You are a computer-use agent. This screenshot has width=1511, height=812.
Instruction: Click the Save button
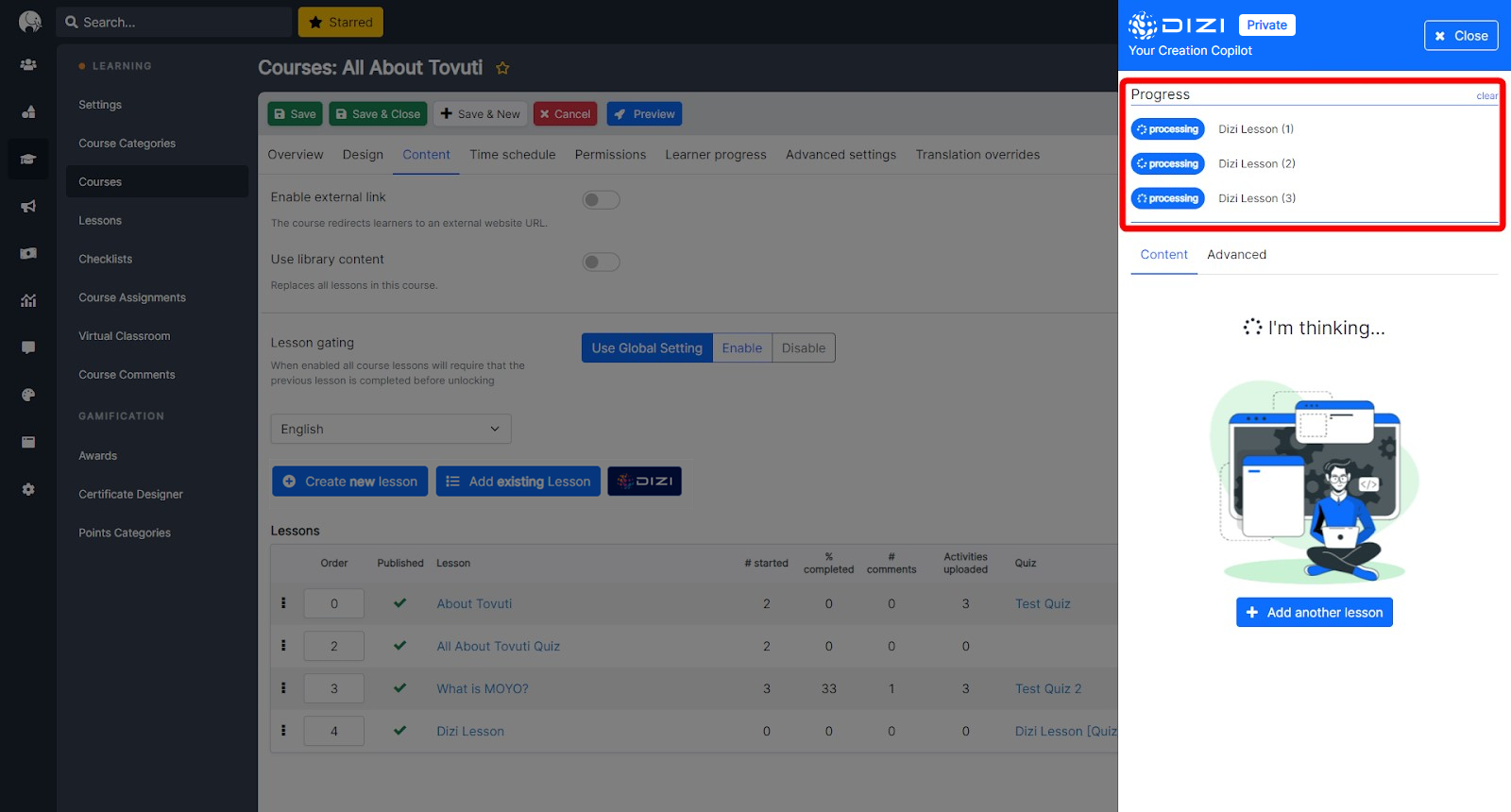pos(295,114)
